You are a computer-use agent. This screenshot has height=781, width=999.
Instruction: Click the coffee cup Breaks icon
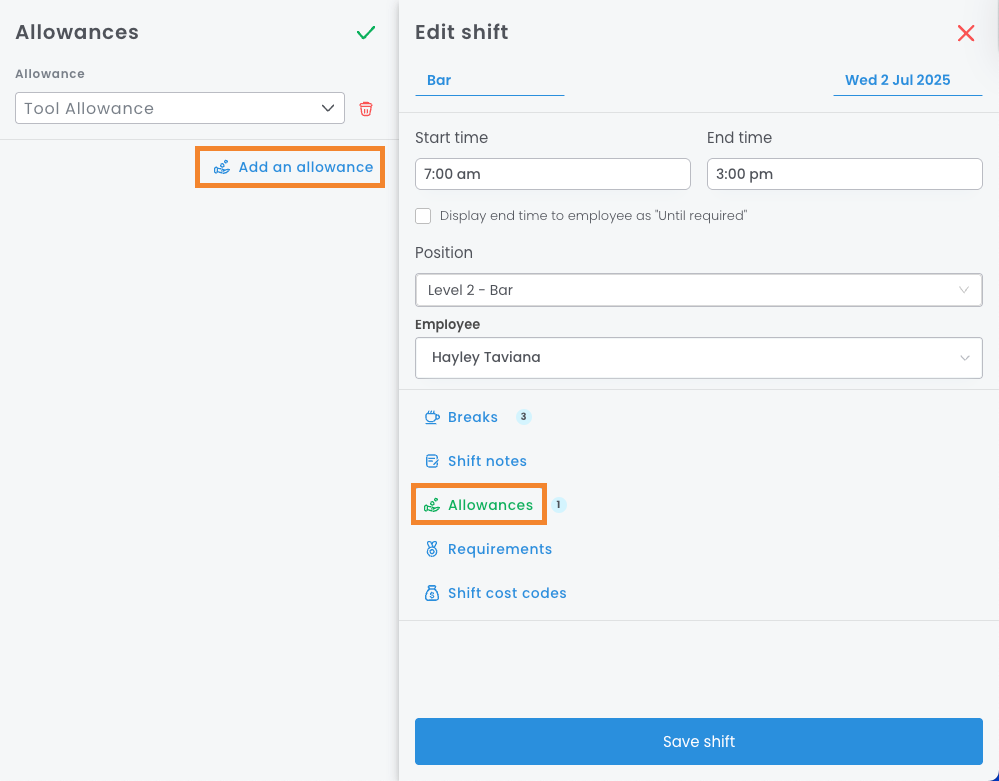432,417
